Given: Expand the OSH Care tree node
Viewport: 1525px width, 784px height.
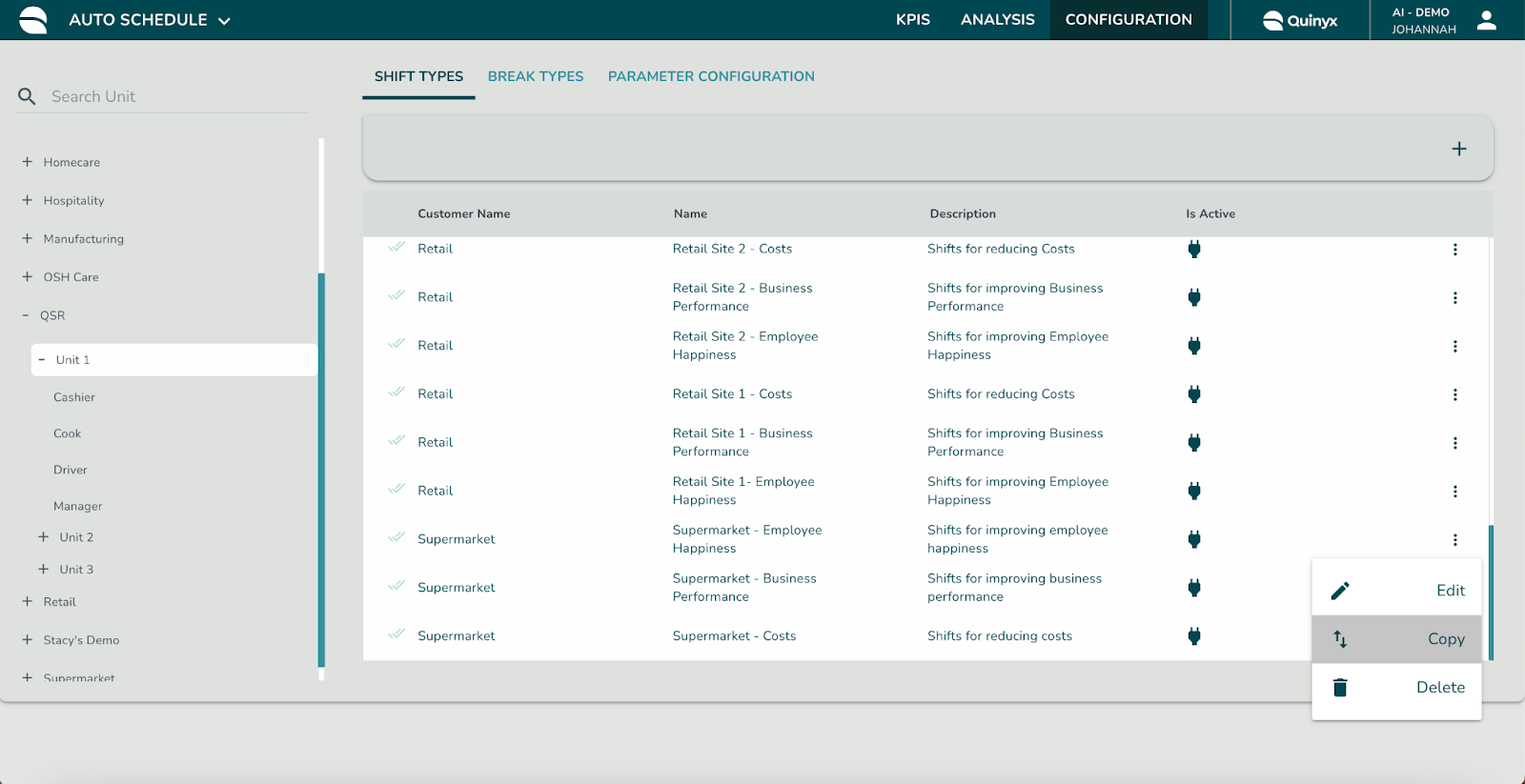Looking at the screenshot, I should pyautogui.click(x=28, y=276).
